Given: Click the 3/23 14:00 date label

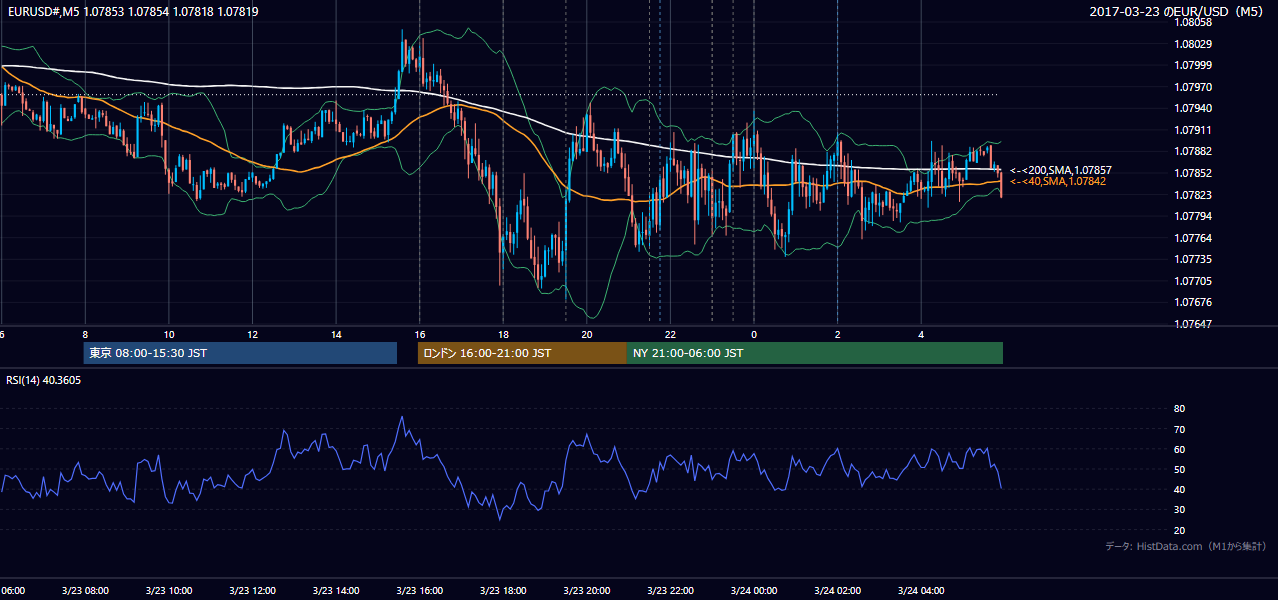Looking at the screenshot, I should [336, 591].
